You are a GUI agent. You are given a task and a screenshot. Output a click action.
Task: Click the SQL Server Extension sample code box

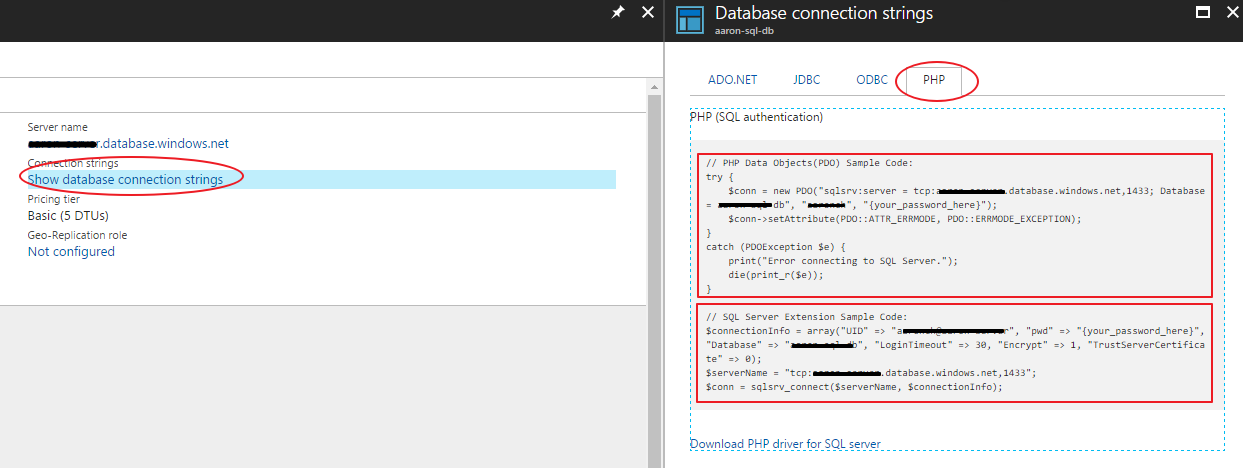click(x=954, y=353)
